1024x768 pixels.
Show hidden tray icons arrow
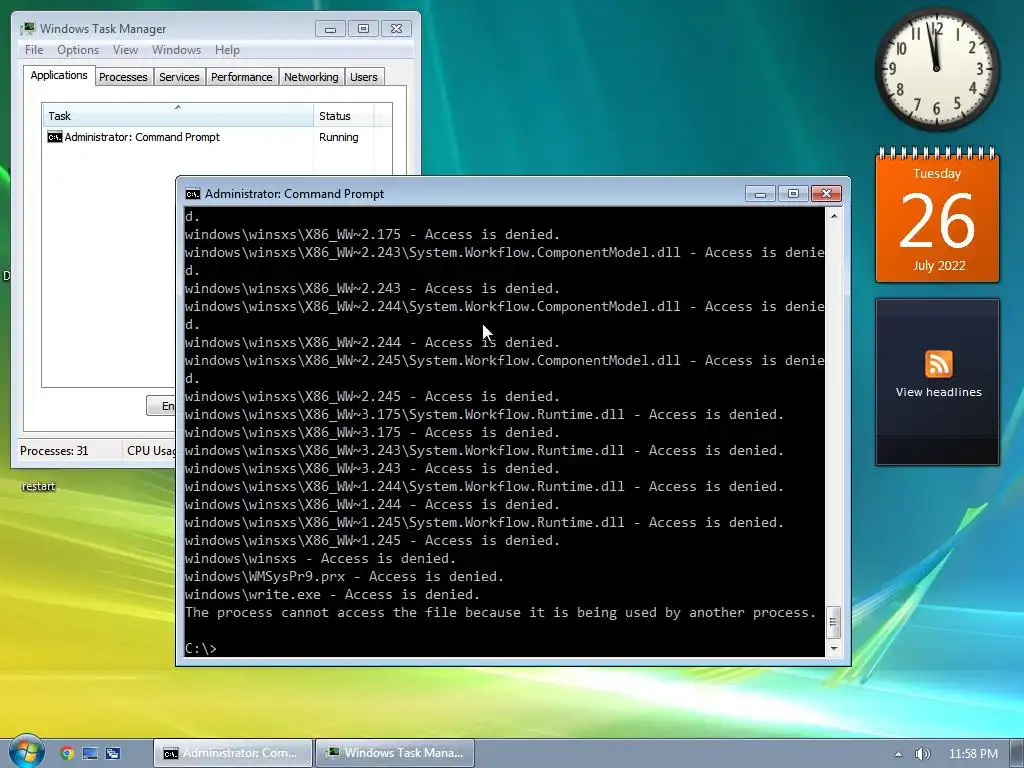click(899, 754)
